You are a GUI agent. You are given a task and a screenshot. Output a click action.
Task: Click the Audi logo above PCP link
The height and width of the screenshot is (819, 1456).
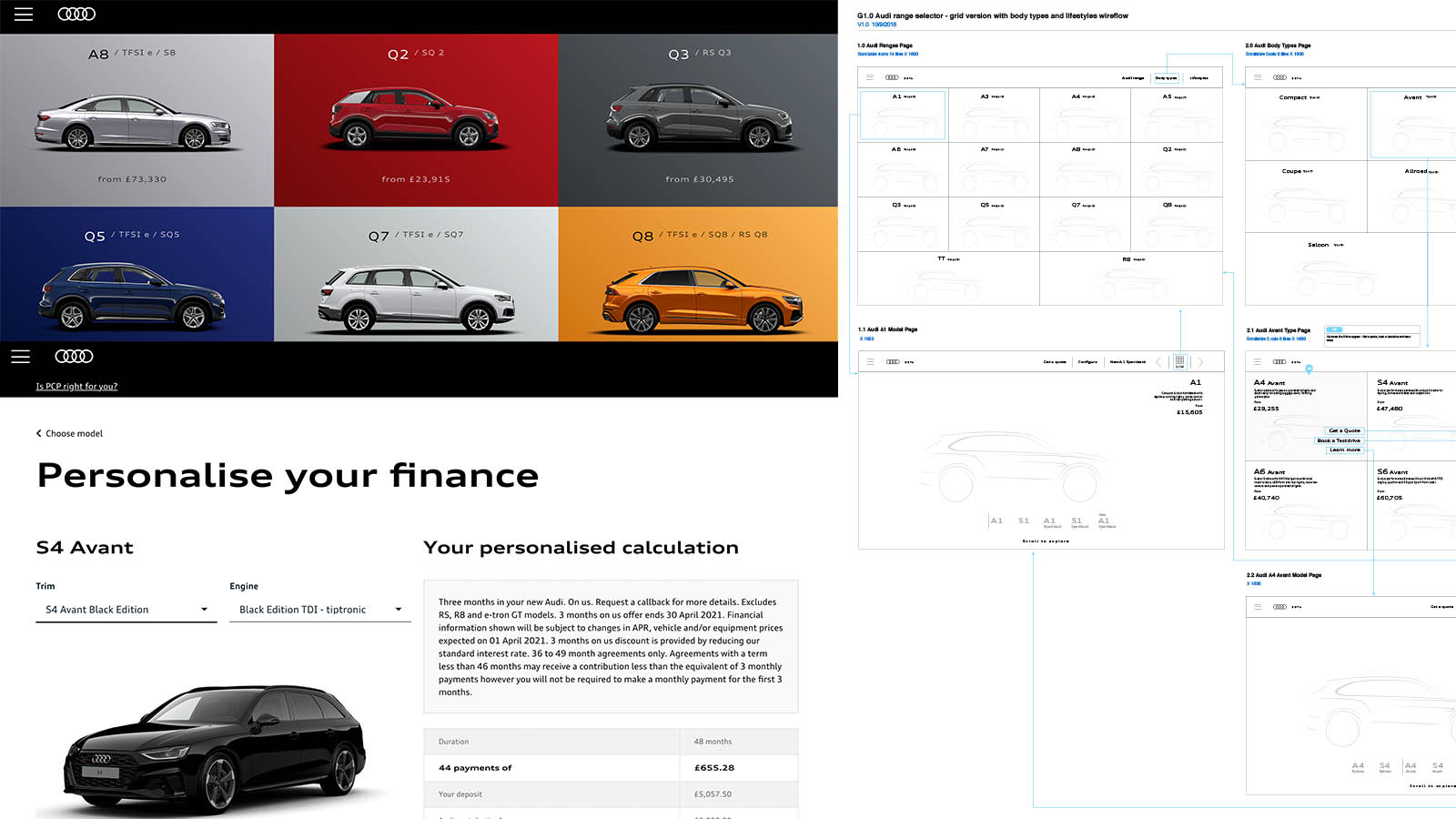pyautogui.click(x=74, y=356)
